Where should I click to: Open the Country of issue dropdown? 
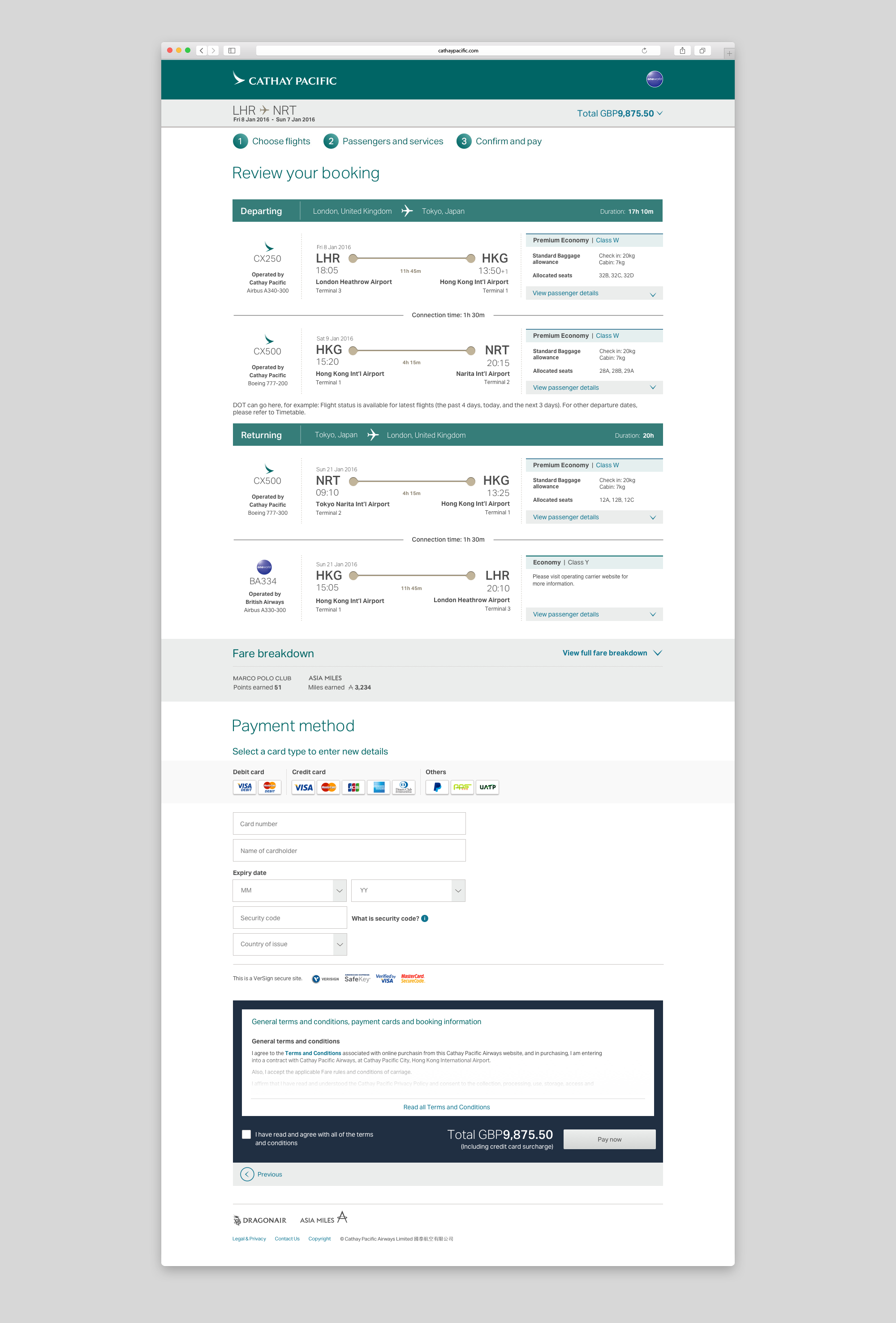pyautogui.click(x=290, y=944)
